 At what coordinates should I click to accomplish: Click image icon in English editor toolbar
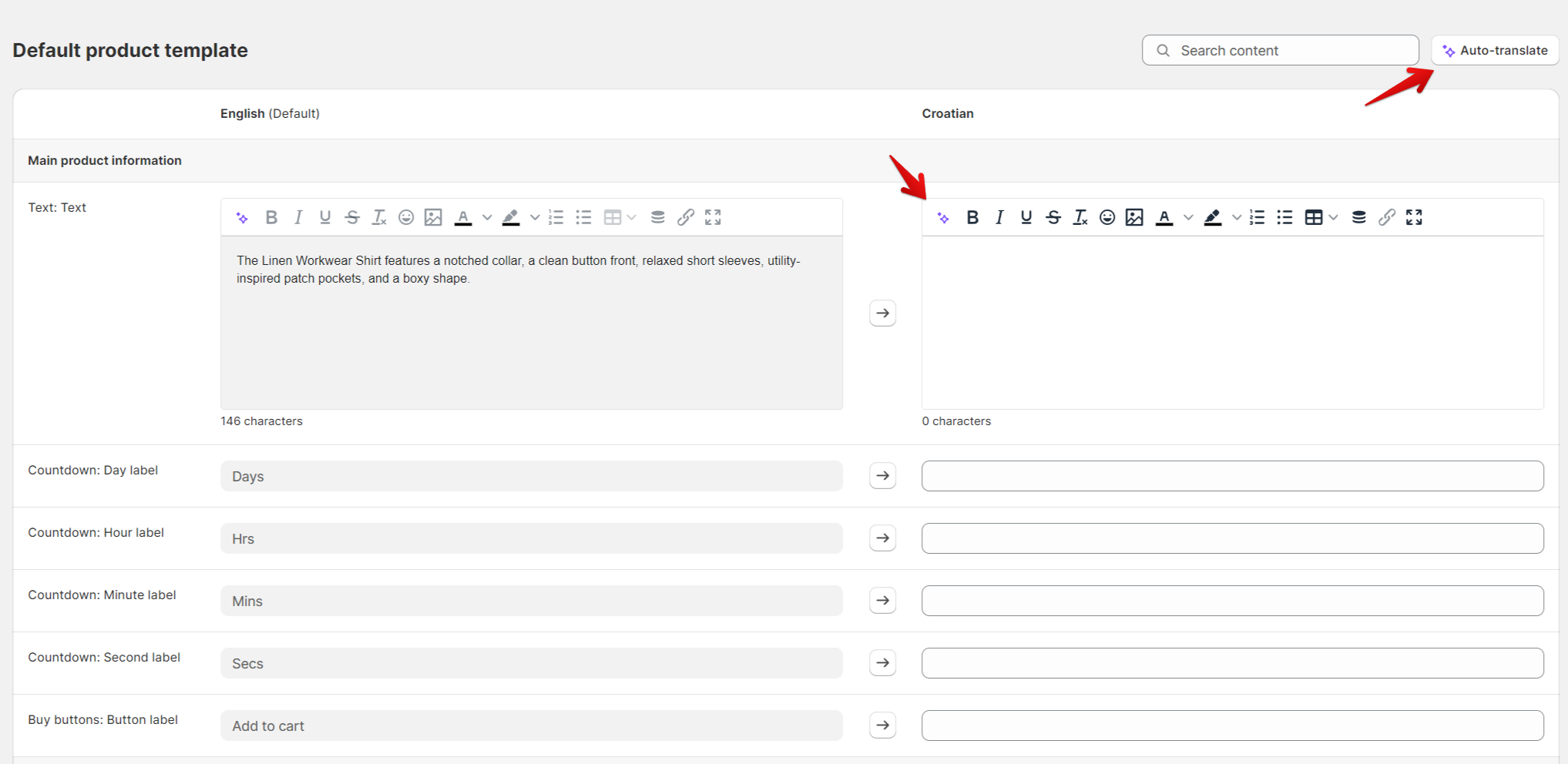point(433,218)
